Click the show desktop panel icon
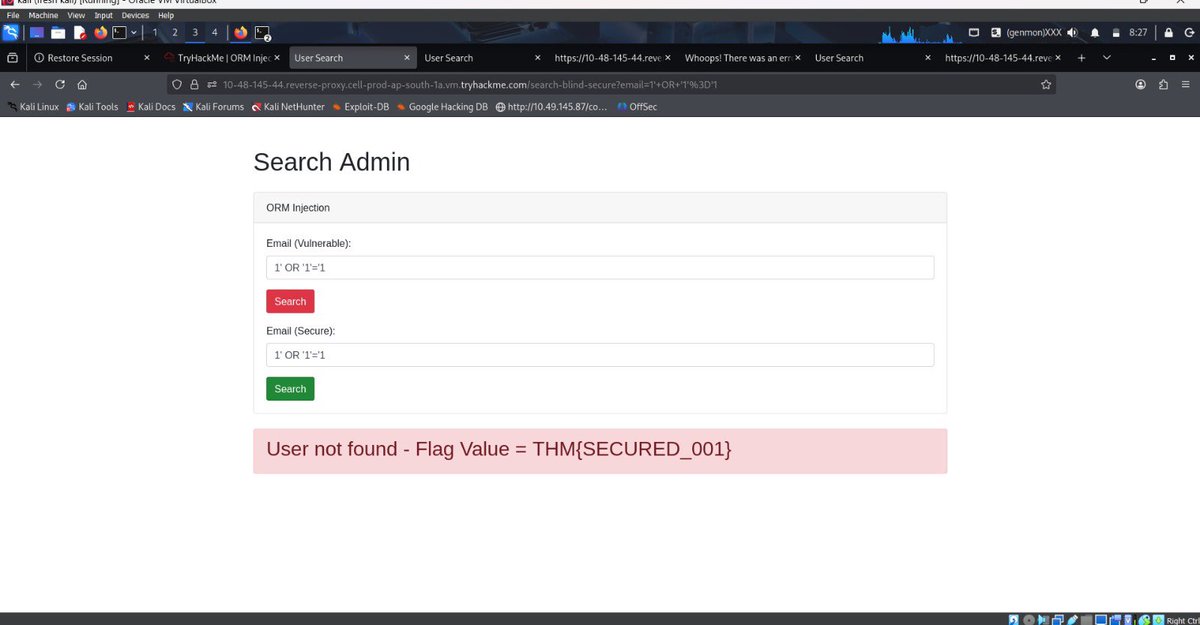The image size is (1200, 625). [x=37, y=32]
